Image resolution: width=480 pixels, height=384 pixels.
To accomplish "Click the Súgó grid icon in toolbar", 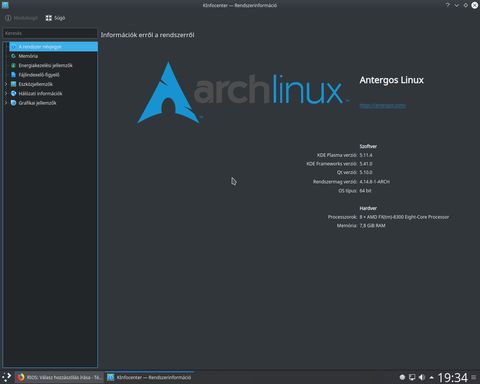I will click(x=49, y=18).
